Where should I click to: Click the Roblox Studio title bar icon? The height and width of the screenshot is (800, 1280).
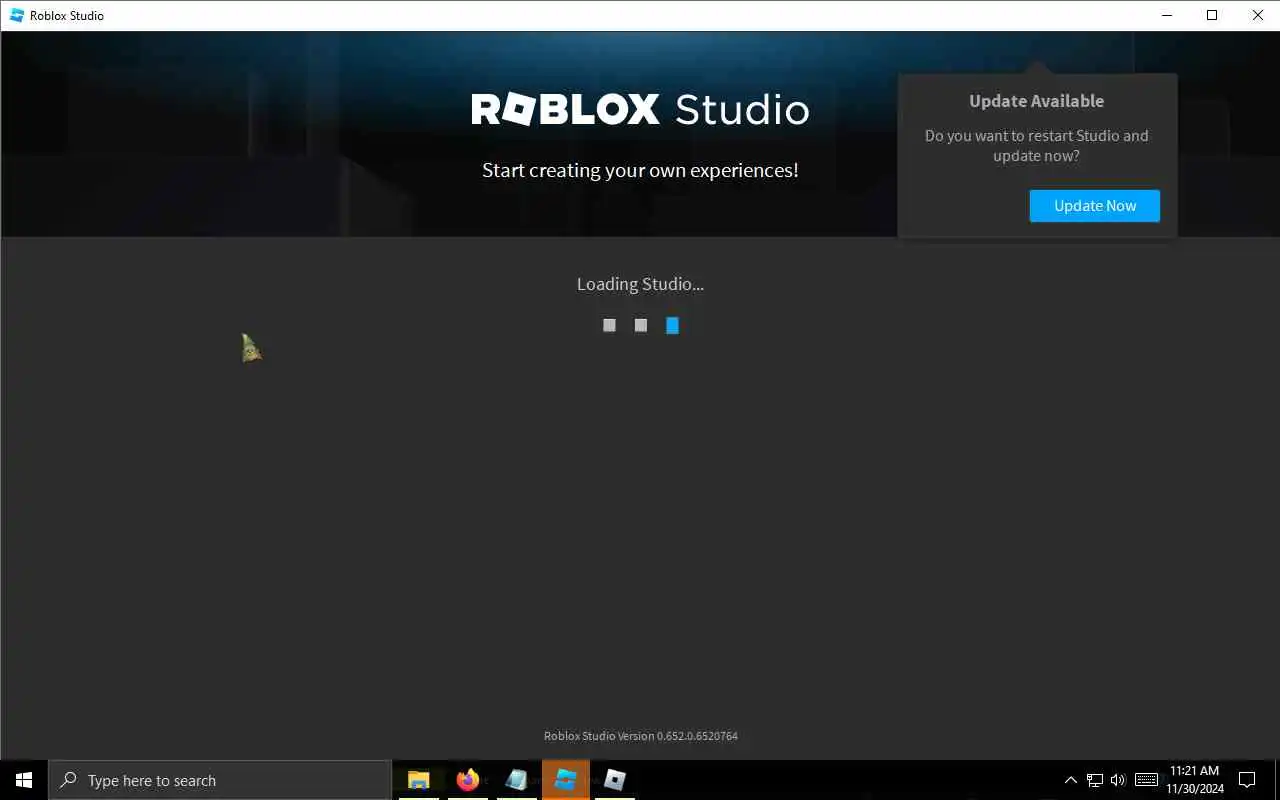pos(16,15)
